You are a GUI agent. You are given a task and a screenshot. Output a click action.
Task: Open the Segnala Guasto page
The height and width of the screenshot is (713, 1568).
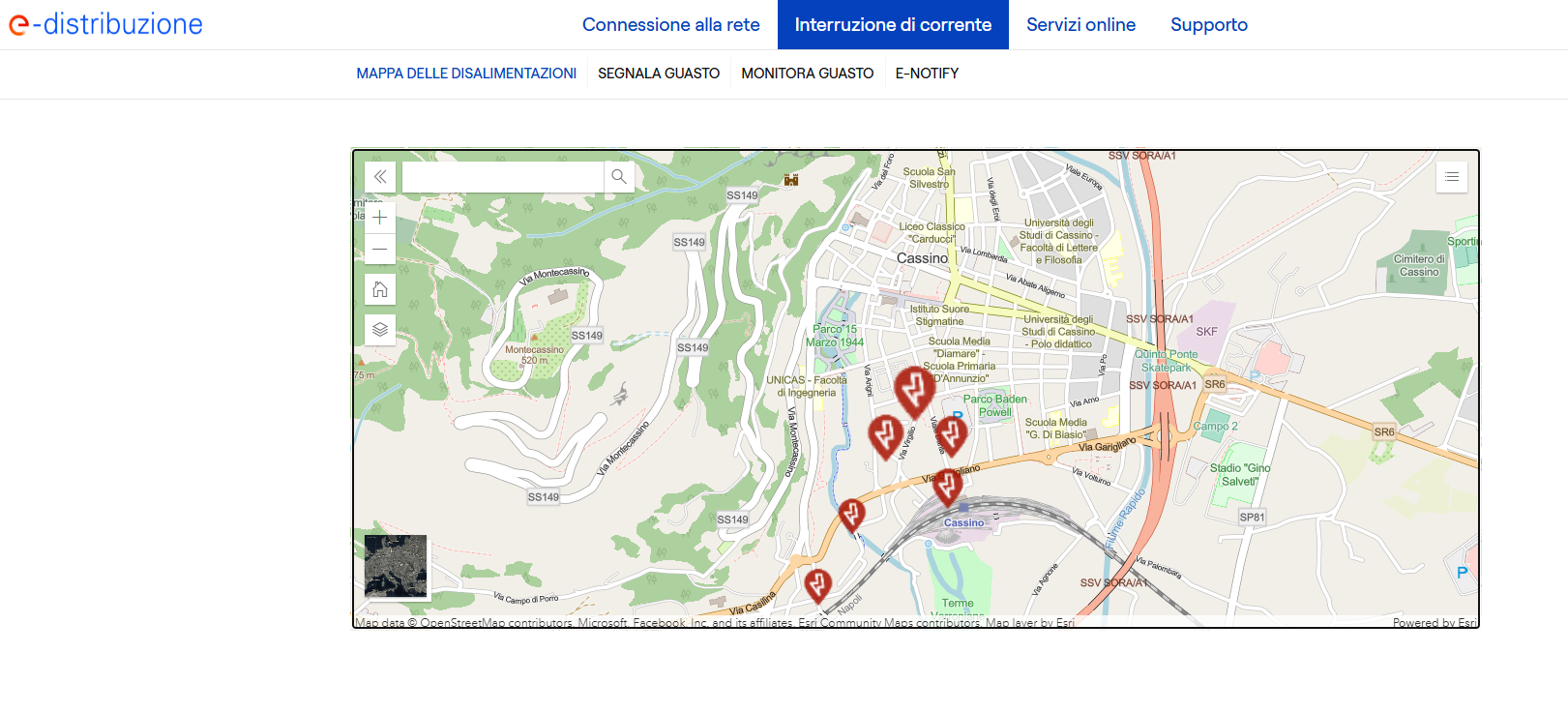point(658,74)
